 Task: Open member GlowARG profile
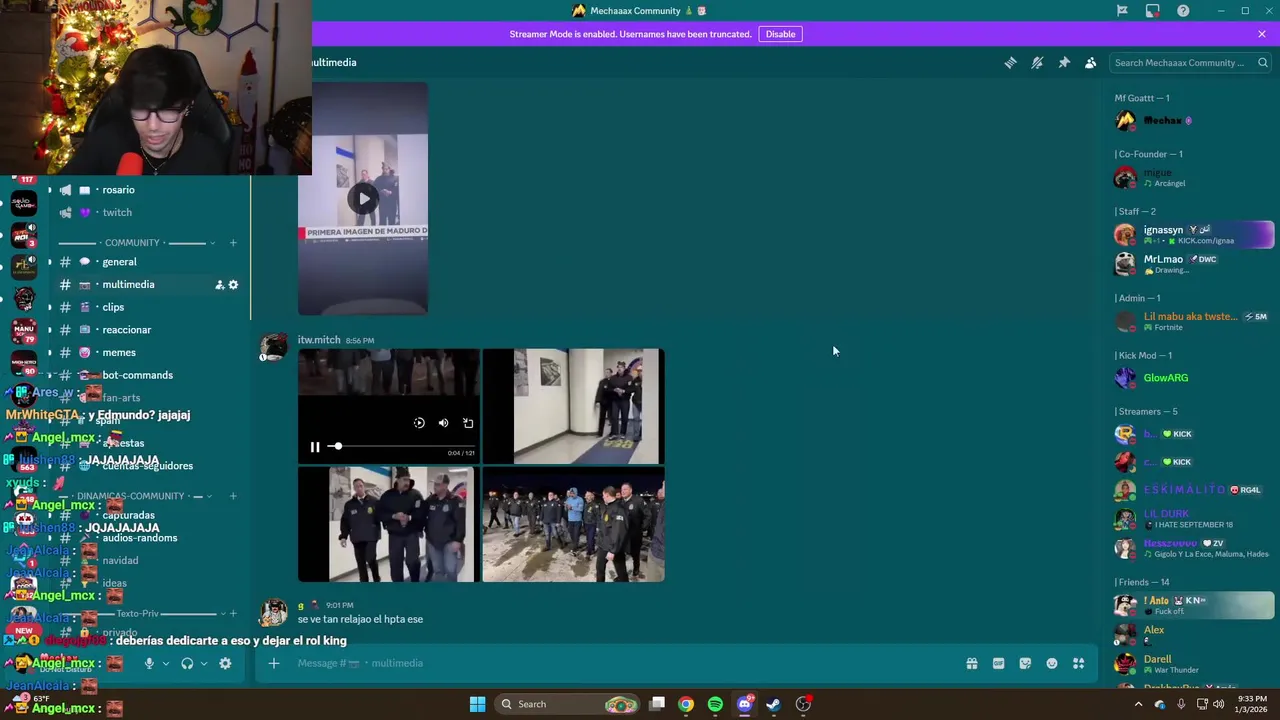(1192, 378)
